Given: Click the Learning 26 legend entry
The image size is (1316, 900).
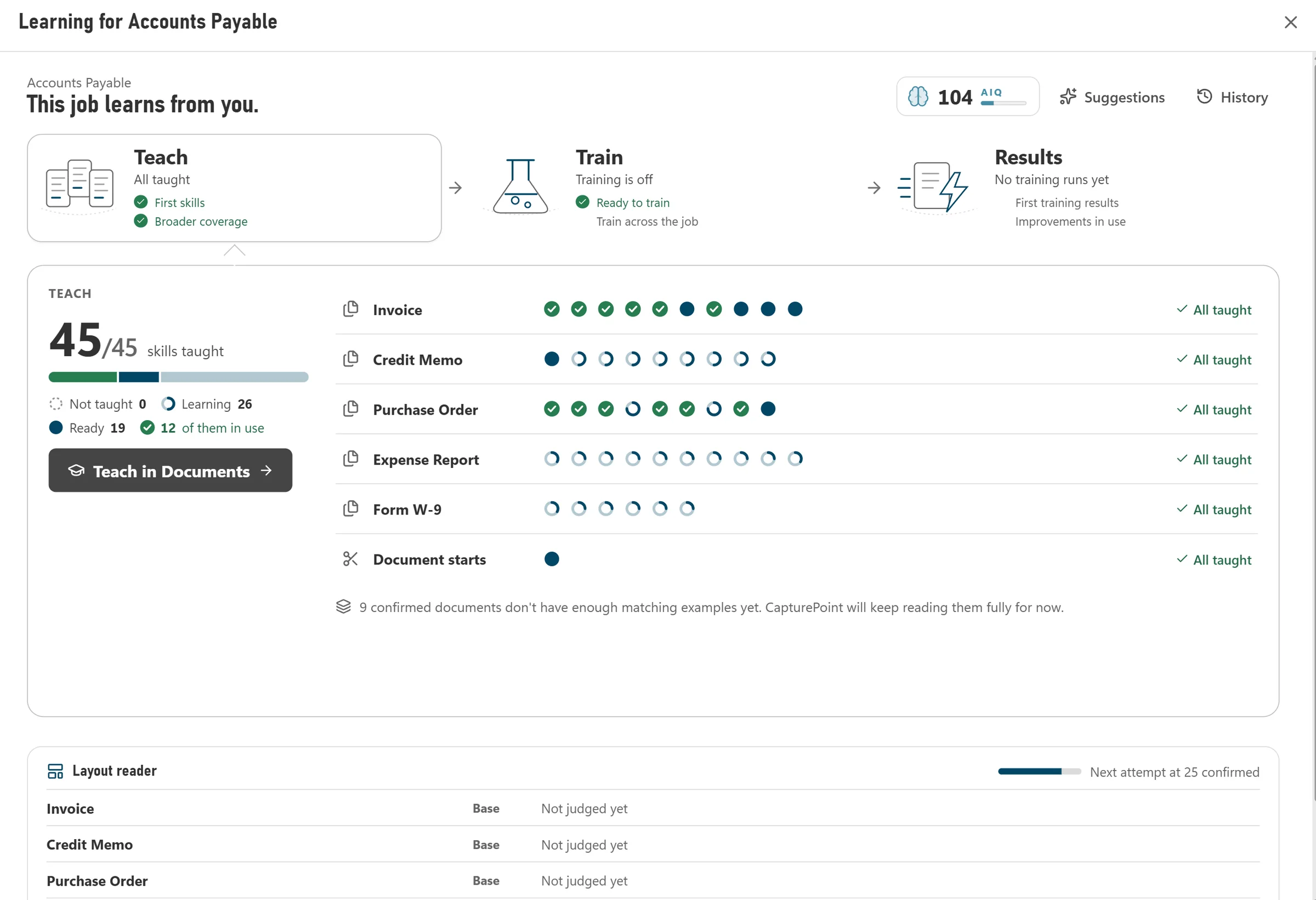Looking at the screenshot, I should tap(207, 404).
